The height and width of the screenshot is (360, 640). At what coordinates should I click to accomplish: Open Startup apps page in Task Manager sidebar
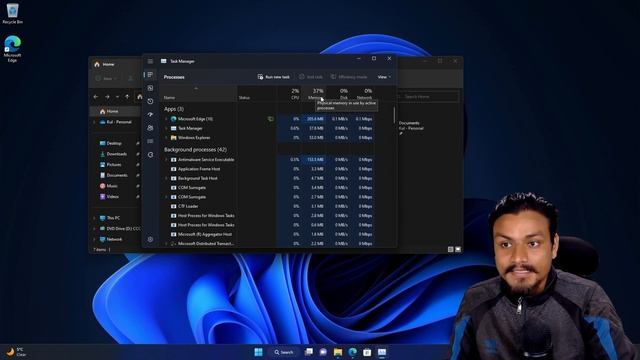pos(150,115)
